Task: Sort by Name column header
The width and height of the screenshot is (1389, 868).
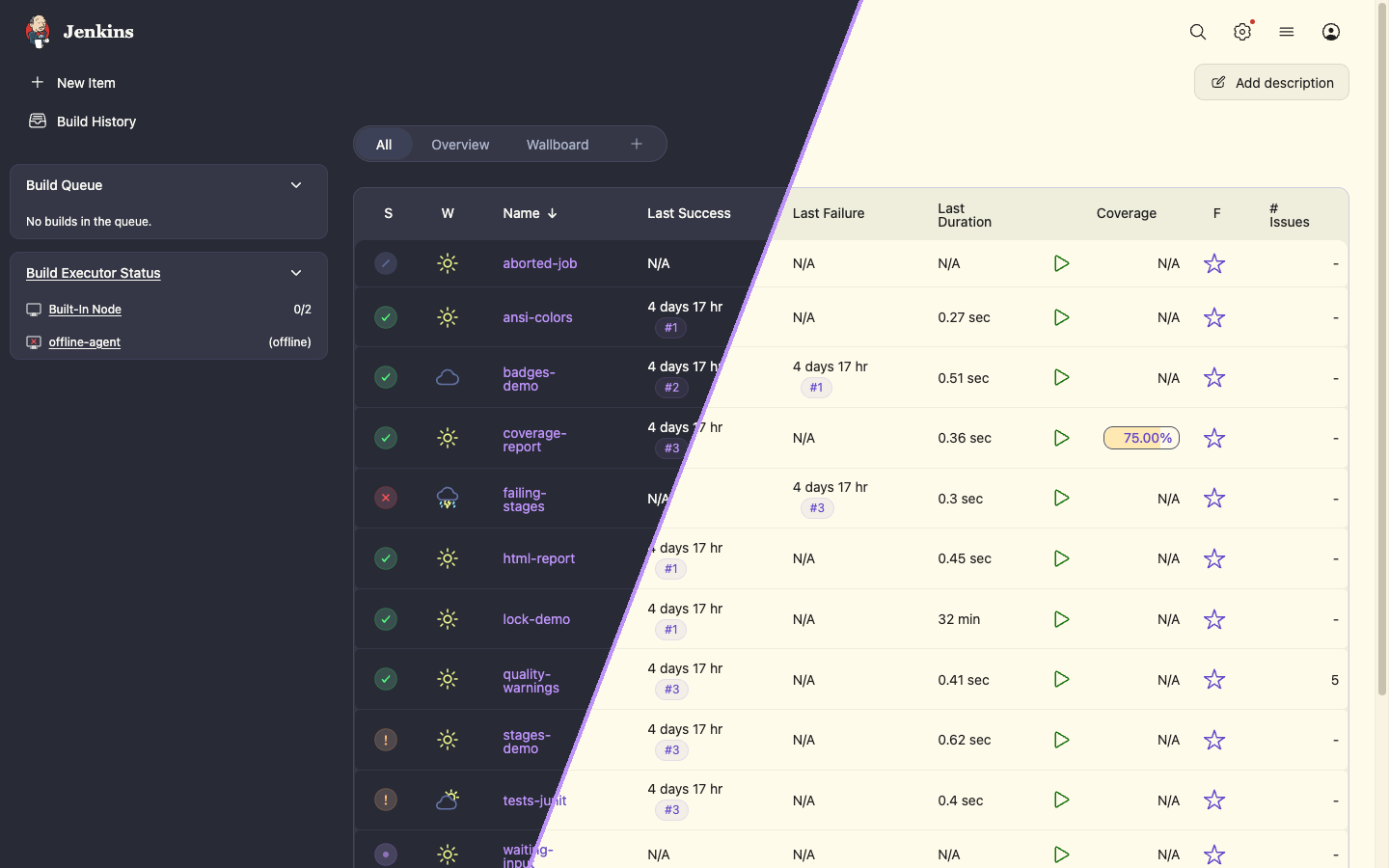Action: tap(530, 213)
